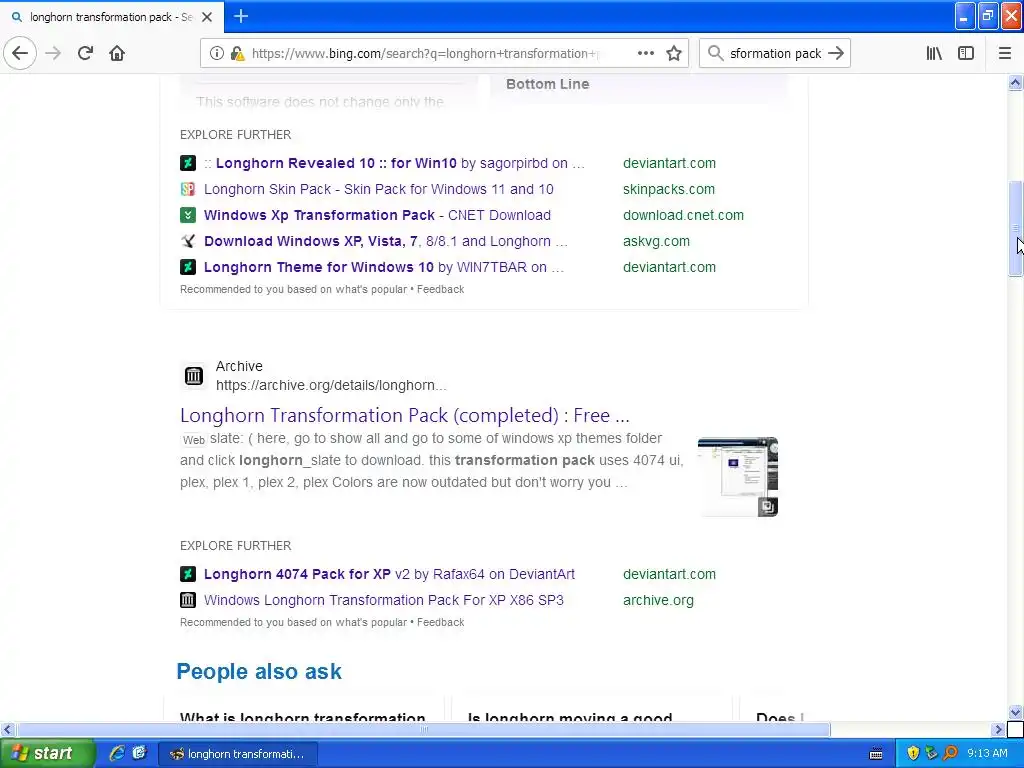Open the Library icon
The width and height of the screenshot is (1024, 768).
tap(934, 54)
